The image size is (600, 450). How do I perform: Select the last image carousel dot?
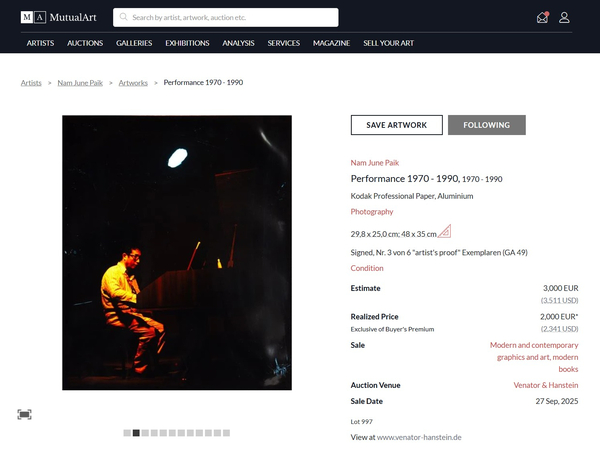227,433
